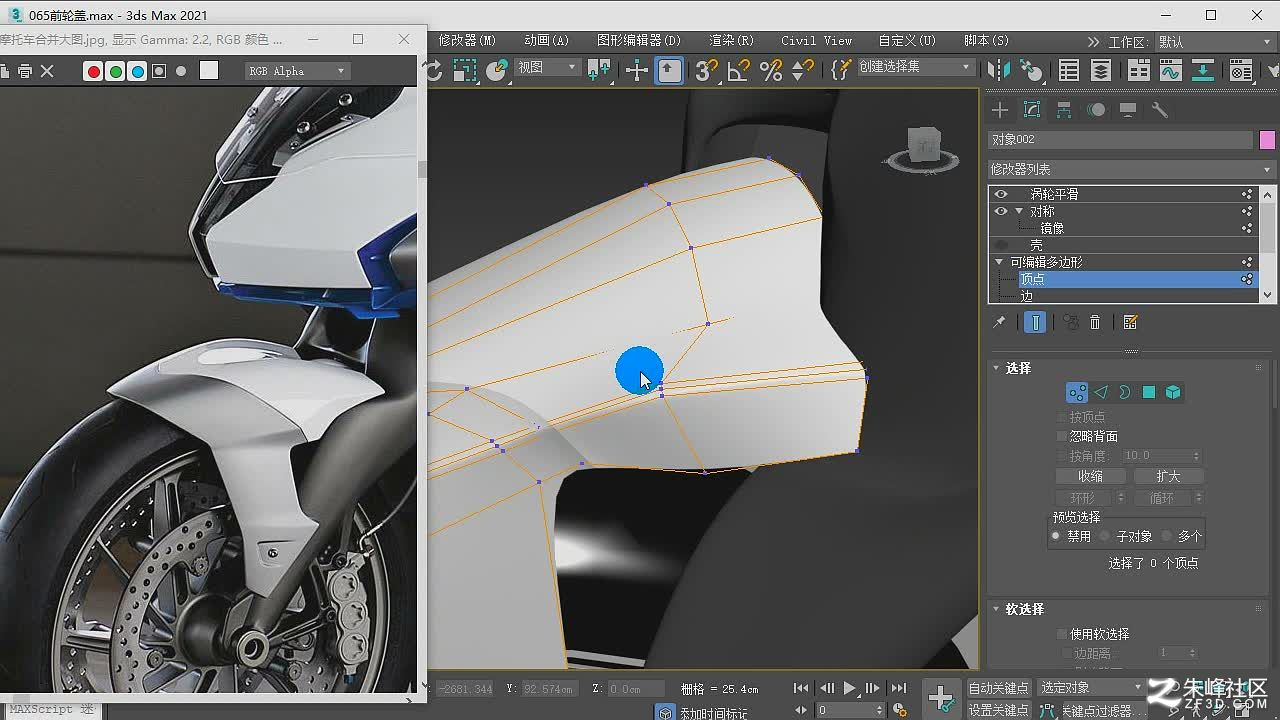Toggle blue channel in image viewer

(x=137, y=71)
